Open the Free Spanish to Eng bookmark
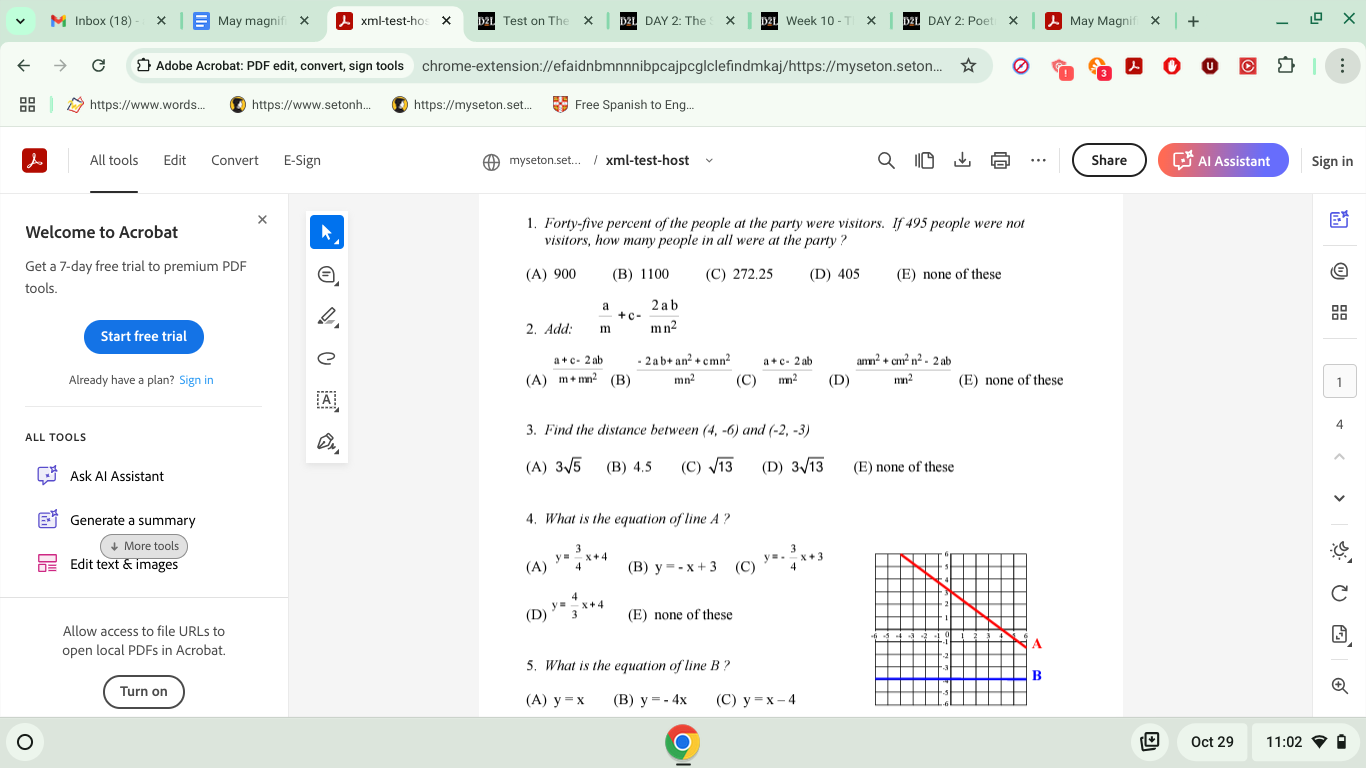Screen dimensions: 1366x768 [623, 104]
